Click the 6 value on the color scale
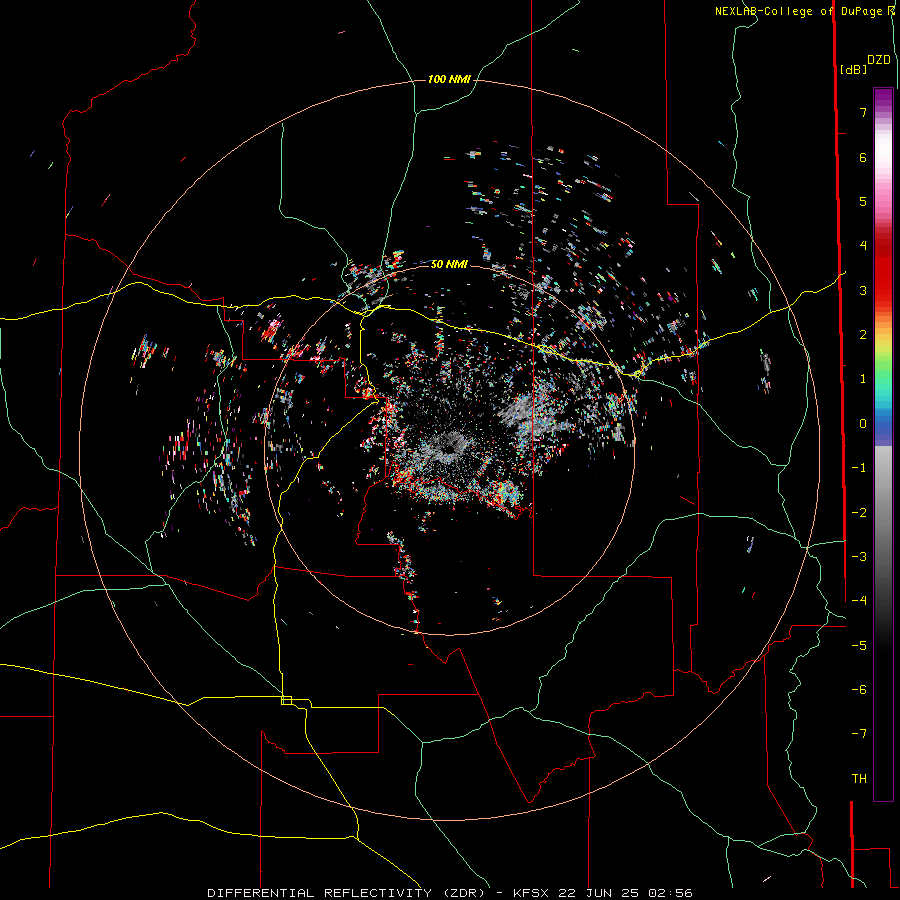Image resolution: width=900 pixels, height=900 pixels. coord(863,157)
